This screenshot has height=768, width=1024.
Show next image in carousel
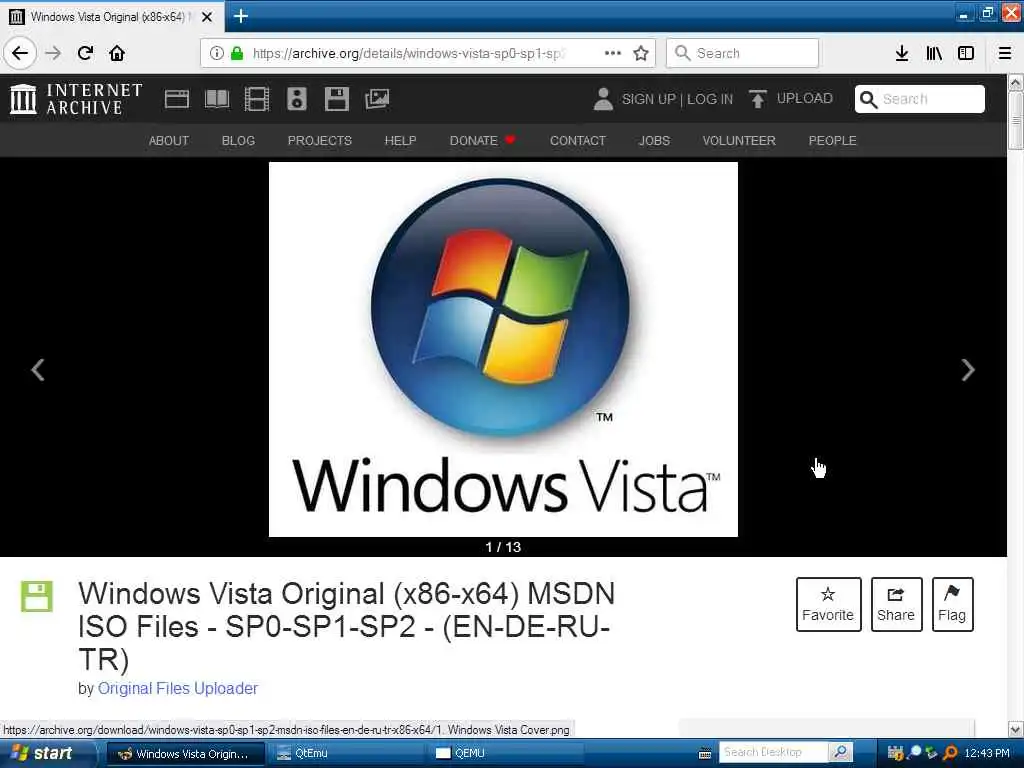pyautogui.click(x=968, y=370)
